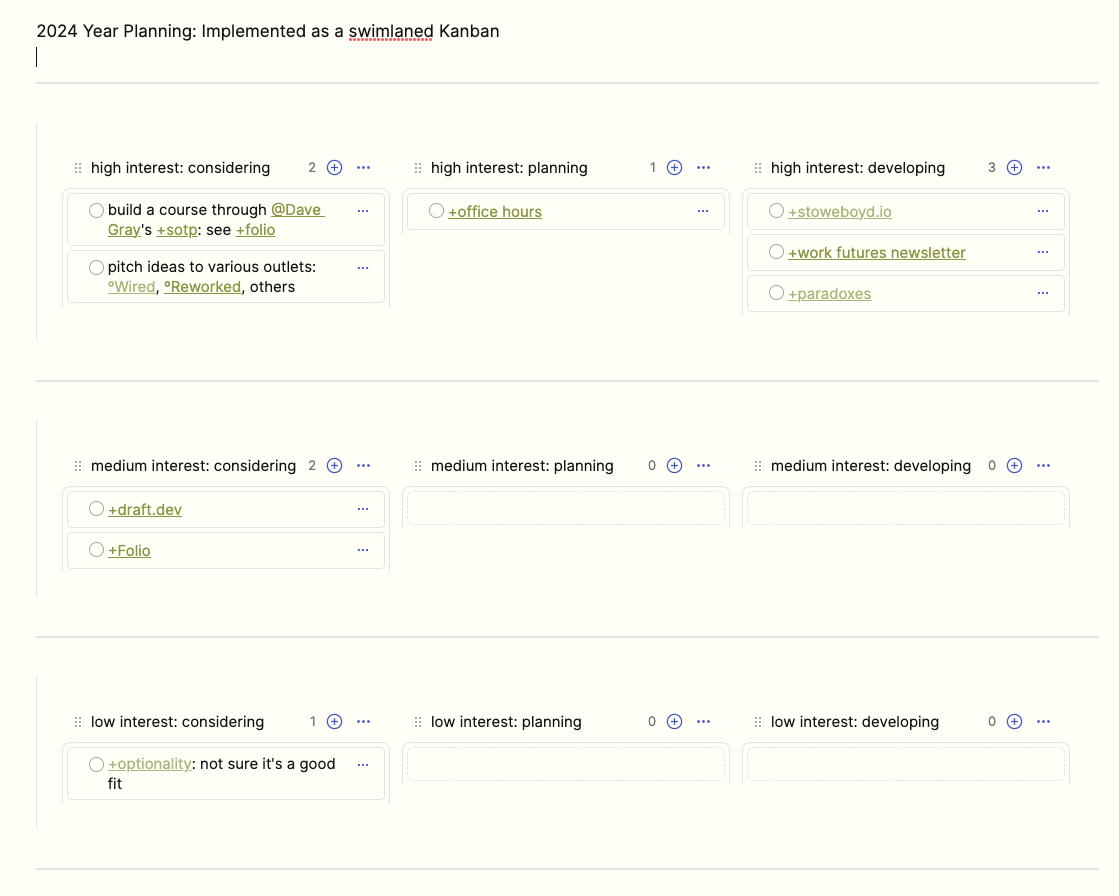Open the +stoweboyd.io card's more menu

(x=1043, y=211)
